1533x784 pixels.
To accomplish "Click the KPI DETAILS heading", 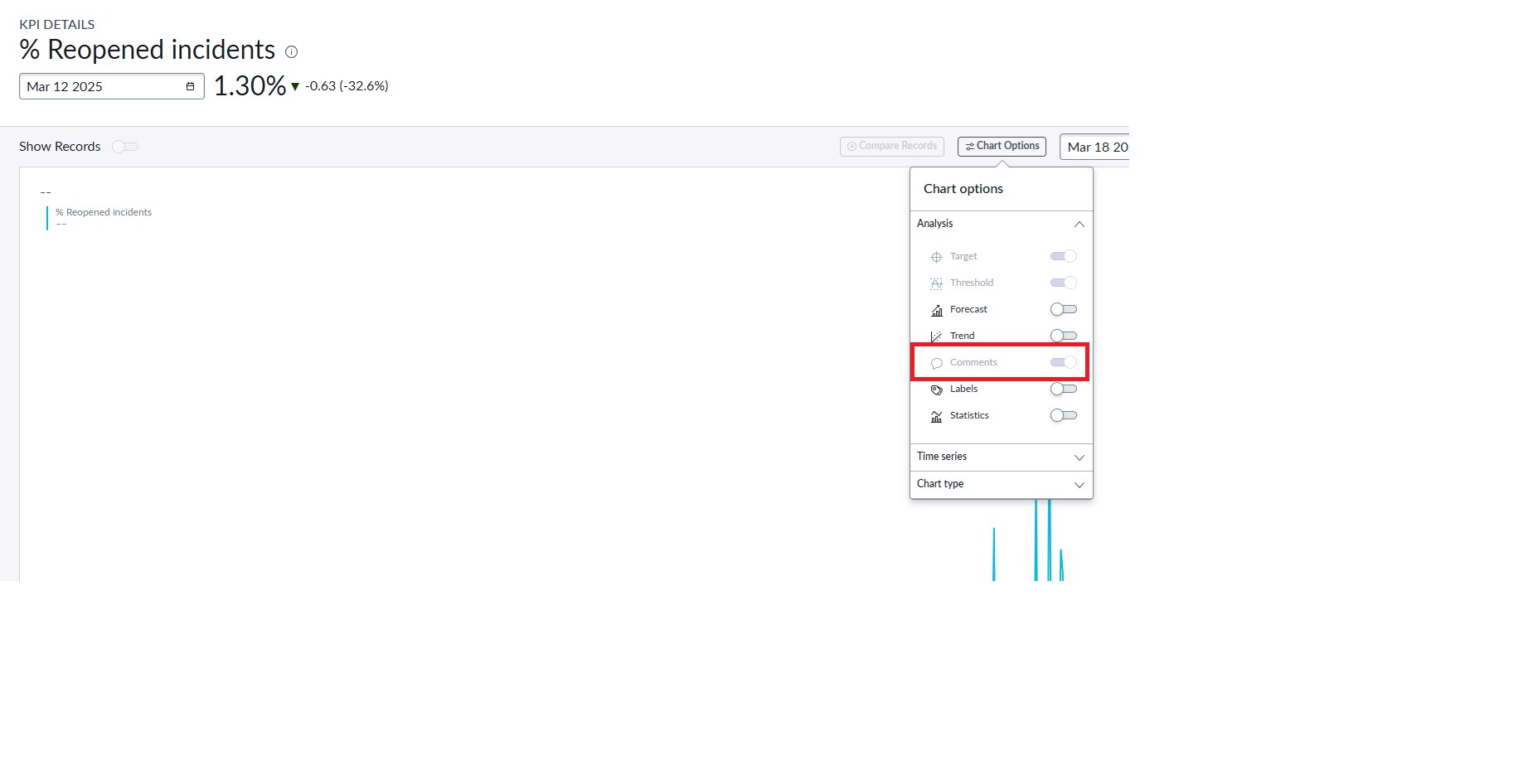I will [57, 24].
